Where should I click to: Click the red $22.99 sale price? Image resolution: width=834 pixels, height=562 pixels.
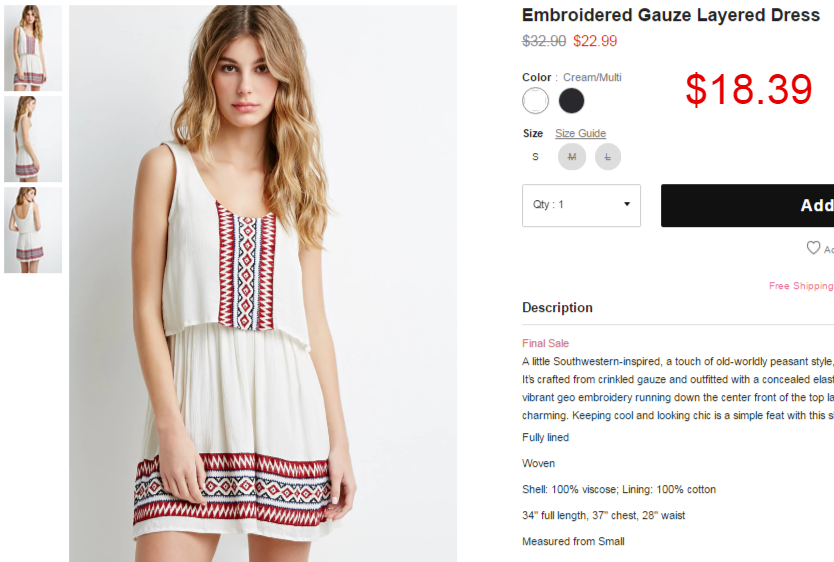[x=595, y=41]
